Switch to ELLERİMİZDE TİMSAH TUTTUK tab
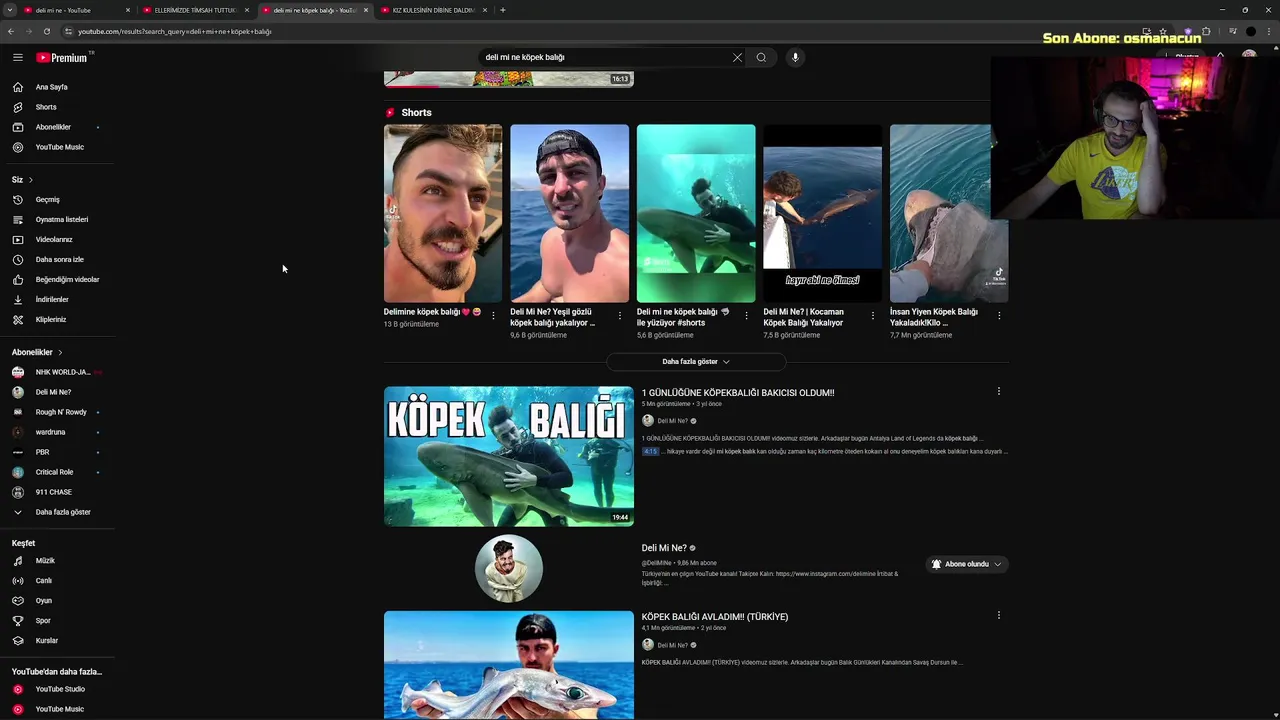Image resolution: width=1280 pixels, height=720 pixels. coord(195,10)
